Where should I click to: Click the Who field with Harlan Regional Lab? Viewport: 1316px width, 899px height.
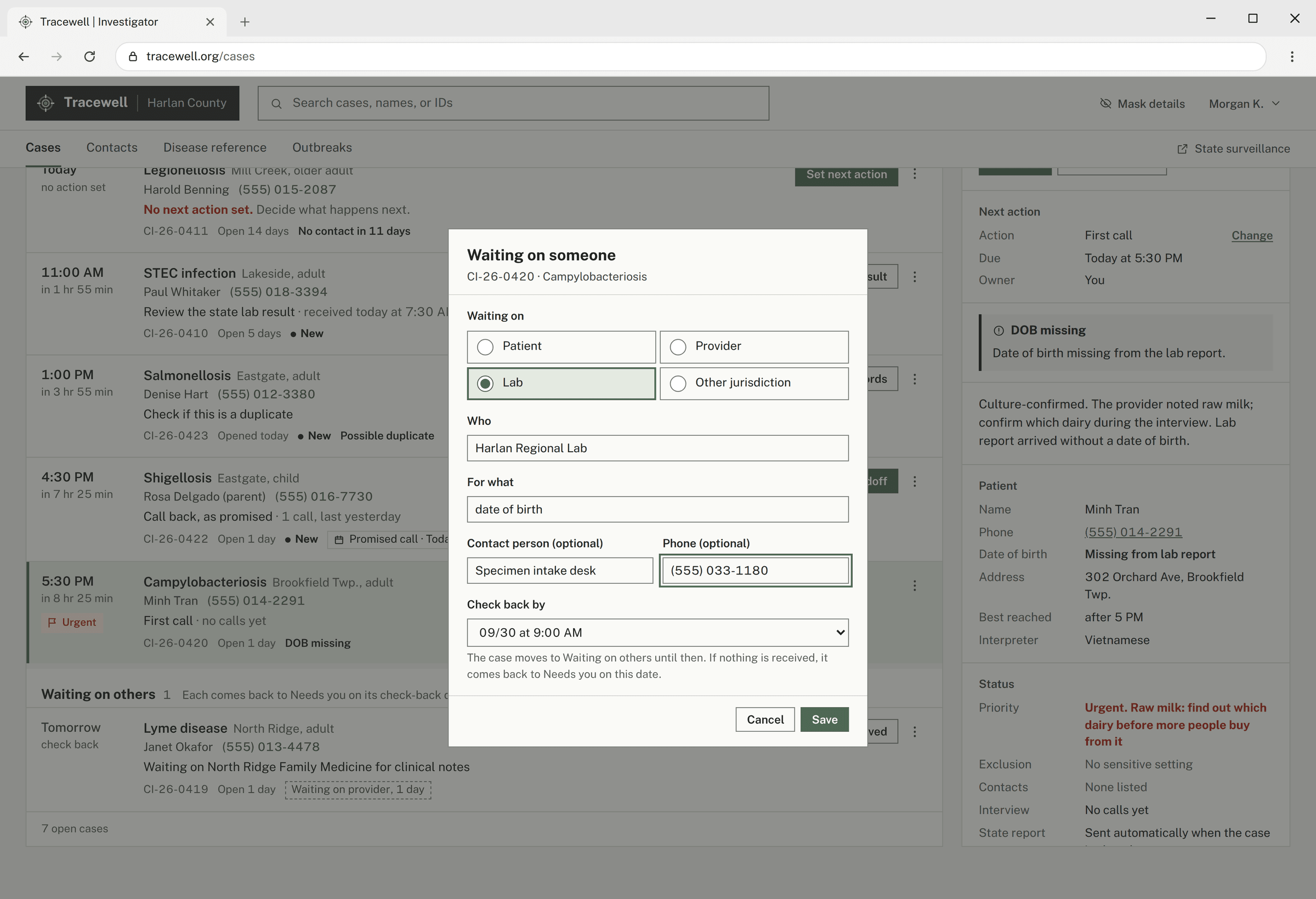point(657,448)
